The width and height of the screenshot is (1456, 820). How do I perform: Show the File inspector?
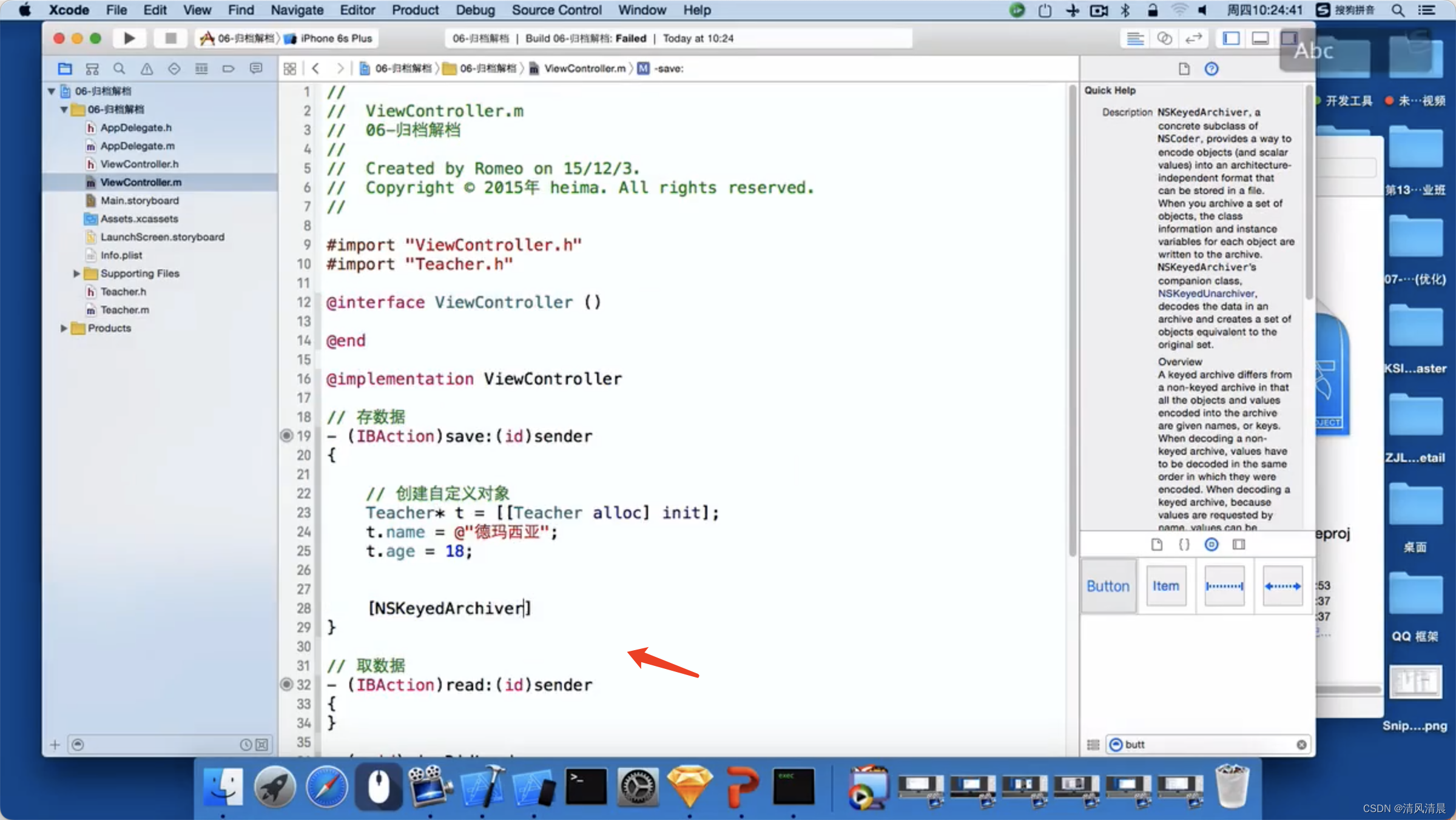coord(1184,69)
